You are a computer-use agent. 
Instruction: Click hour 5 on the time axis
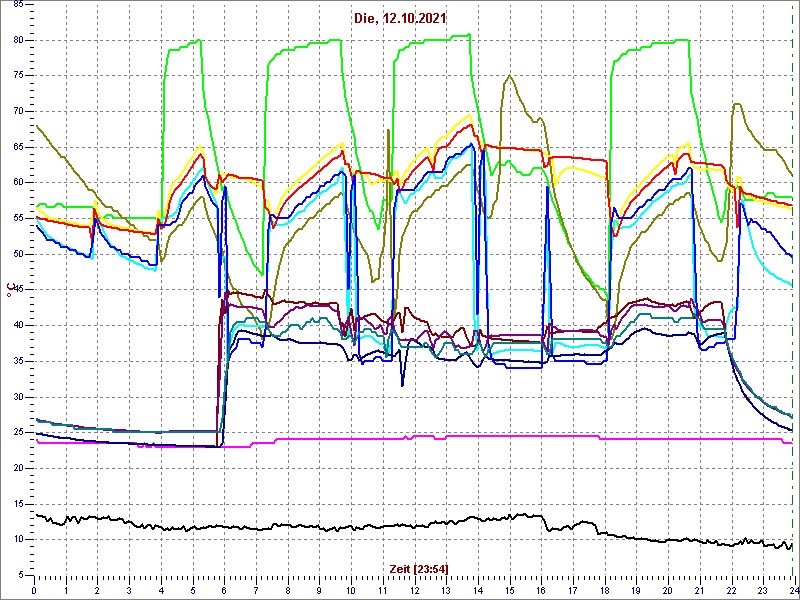(x=192, y=590)
